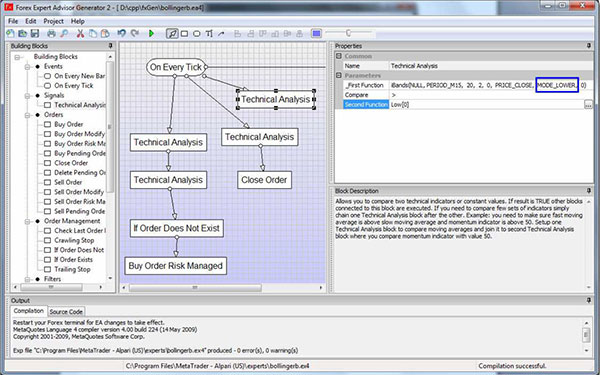Viewport: 600px width, 375px height.
Task: Click the Paste clipboard icon
Action: point(105,34)
